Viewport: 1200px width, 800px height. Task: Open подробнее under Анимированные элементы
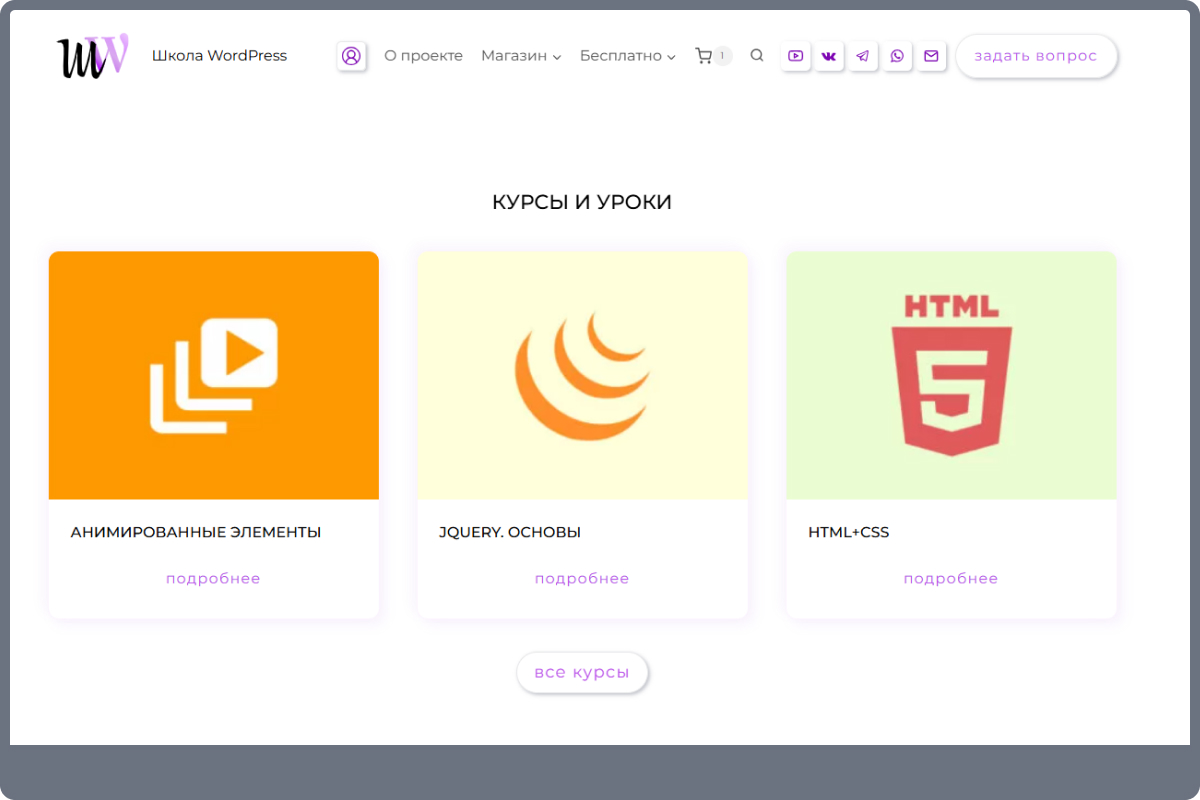click(213, 579)
